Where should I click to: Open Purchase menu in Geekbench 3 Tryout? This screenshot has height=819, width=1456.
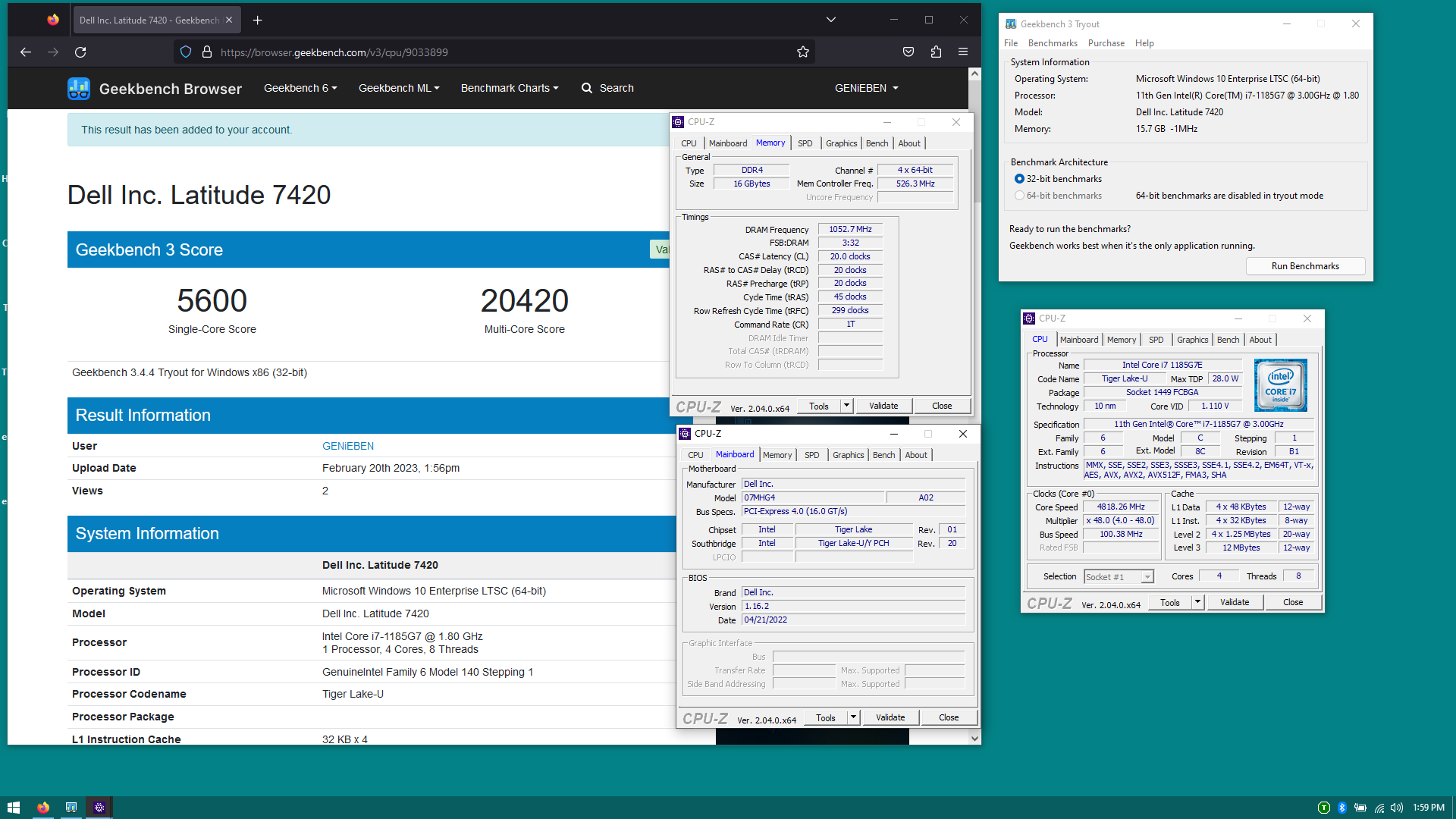pyautogui.click(x=1106, y=43)
